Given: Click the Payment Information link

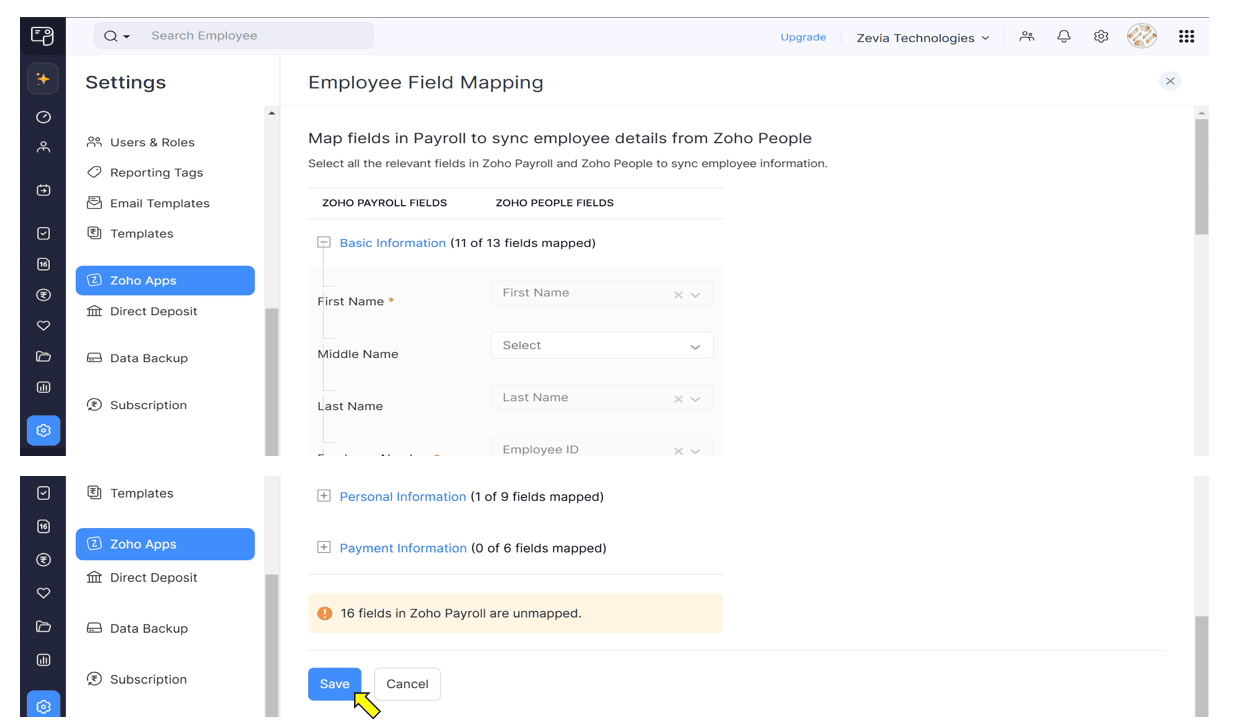Looking at the screenshot, I should click(x=403, y=548).
